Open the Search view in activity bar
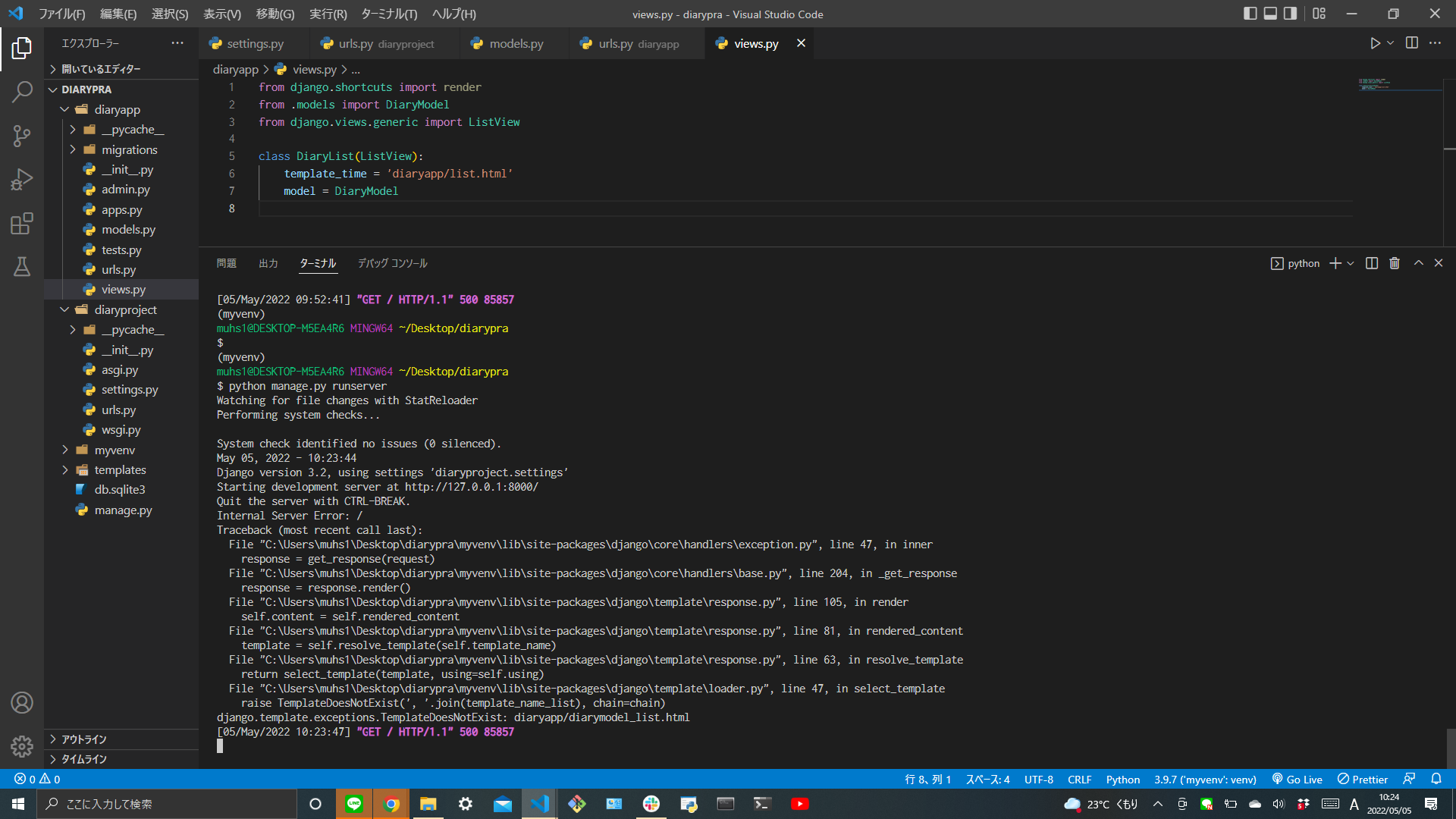 (22, 93)
